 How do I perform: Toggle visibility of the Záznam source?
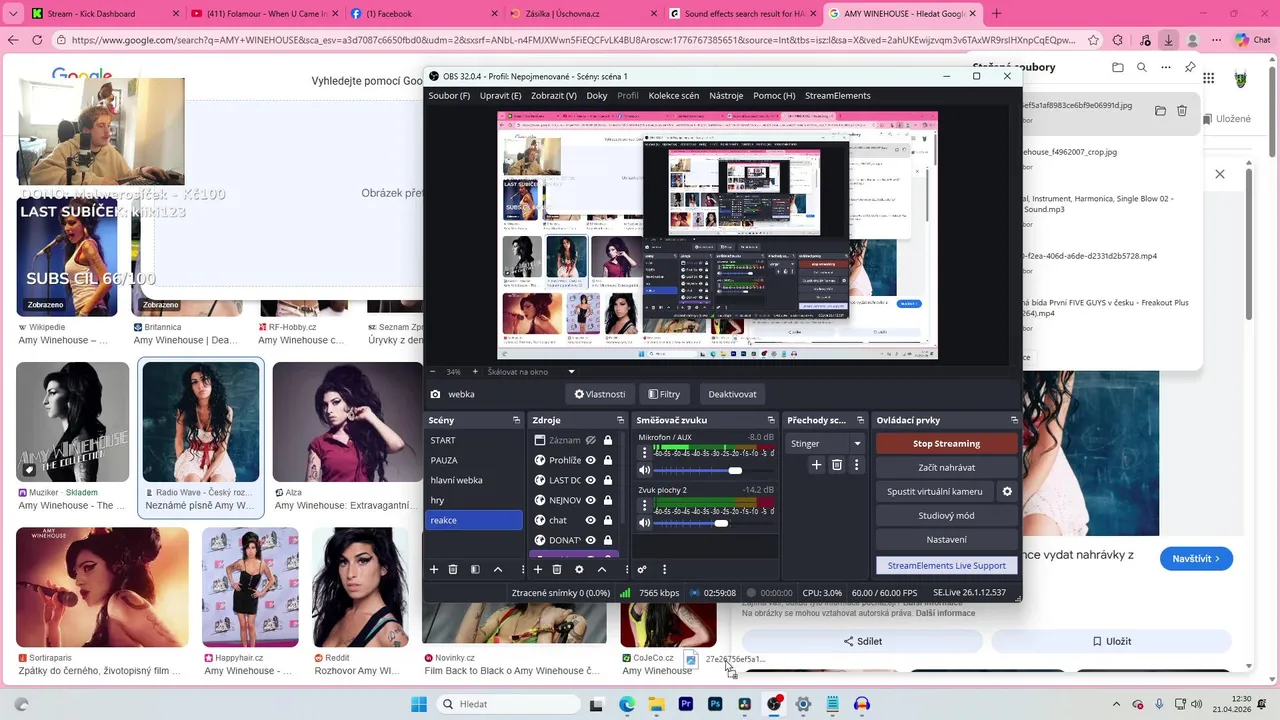point(591,440)
